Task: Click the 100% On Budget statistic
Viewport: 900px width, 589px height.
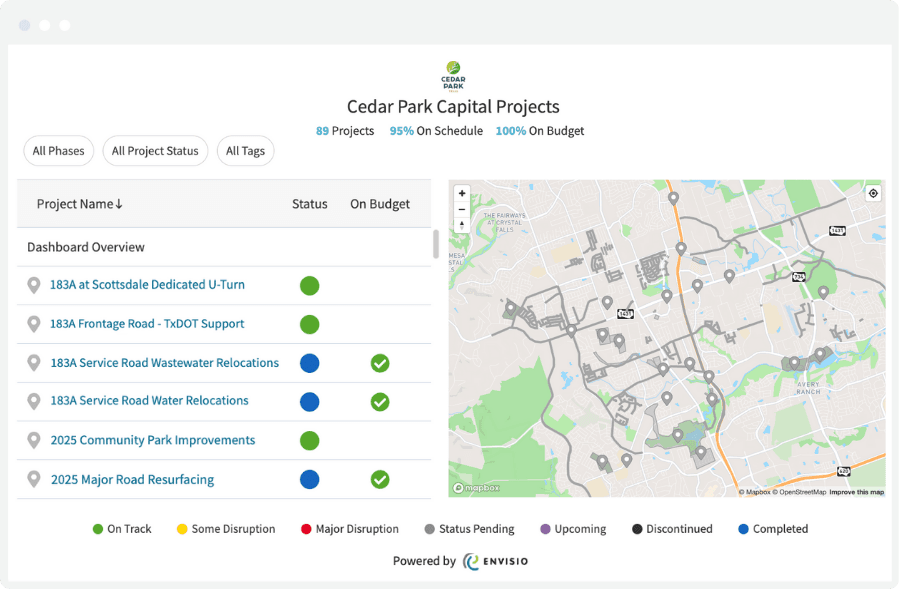Action: click(540, 131)
